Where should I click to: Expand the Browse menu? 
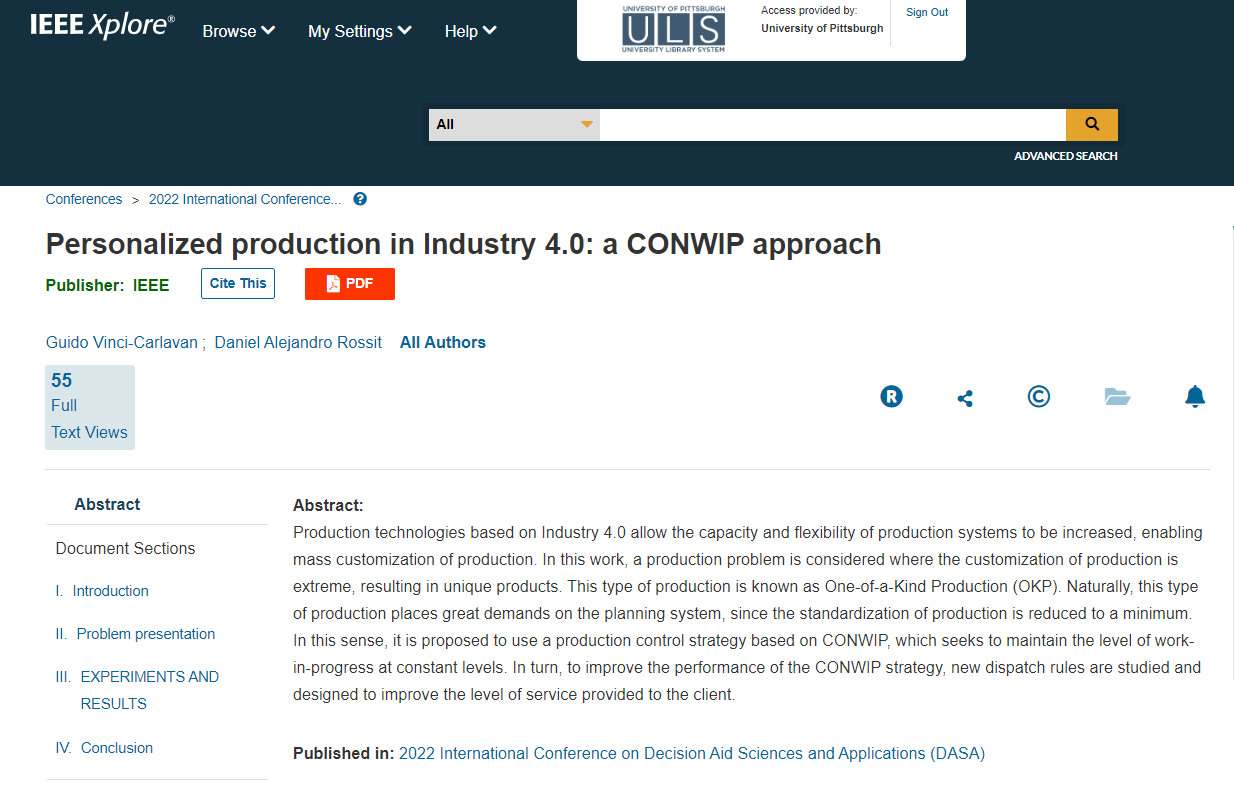tap(238, 31)
